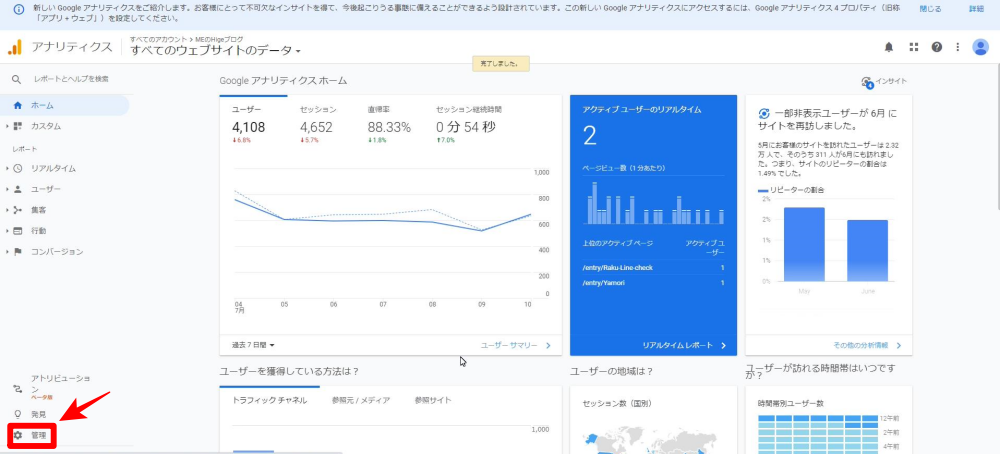This screenshot has width=1000, height=454.
Task: Open the すべてのウェブサイトのデータ property dropdown
Action: [x=216, y=51]
